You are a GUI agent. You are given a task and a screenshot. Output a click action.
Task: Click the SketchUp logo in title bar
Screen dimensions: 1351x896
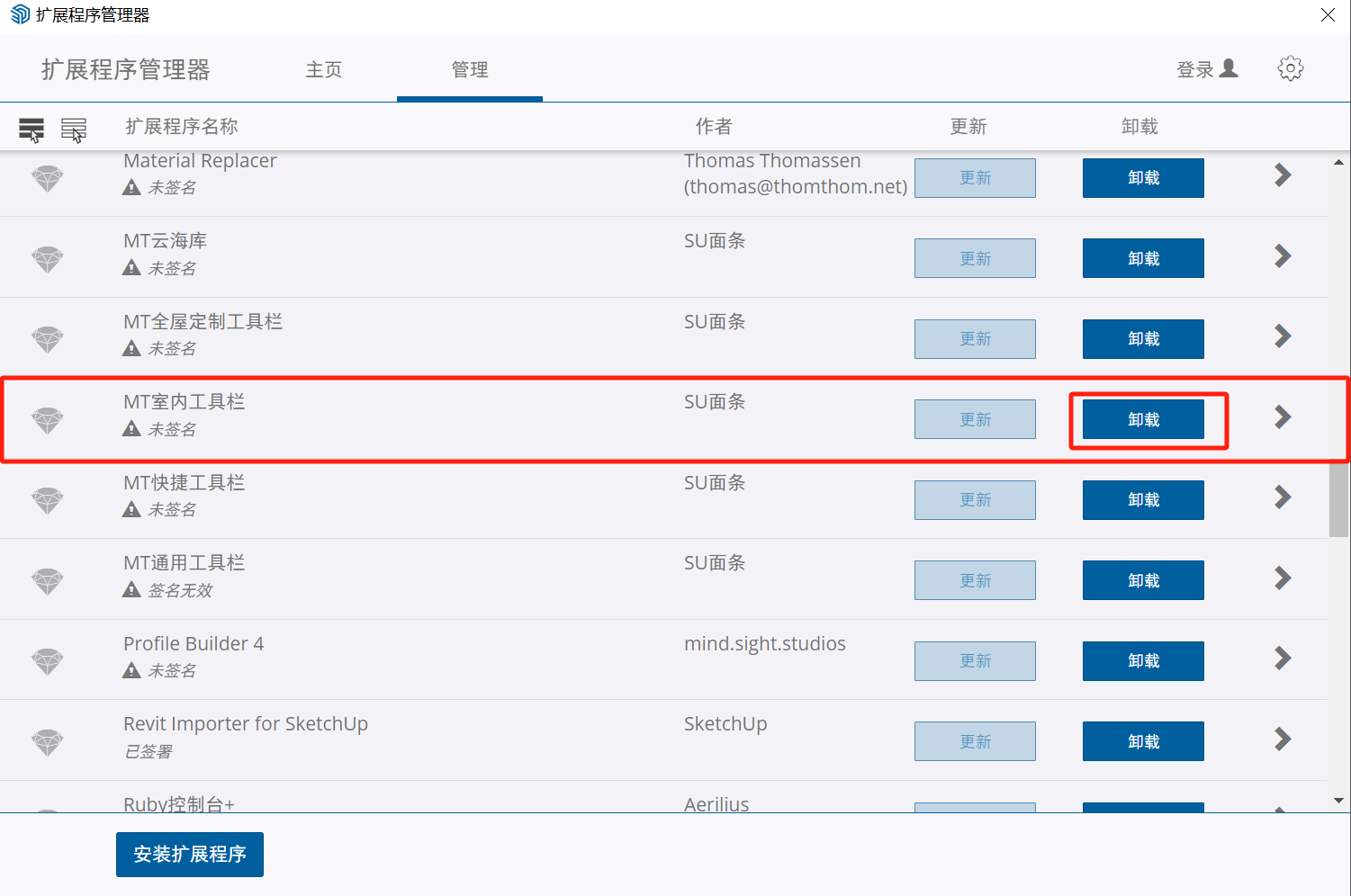20,14
